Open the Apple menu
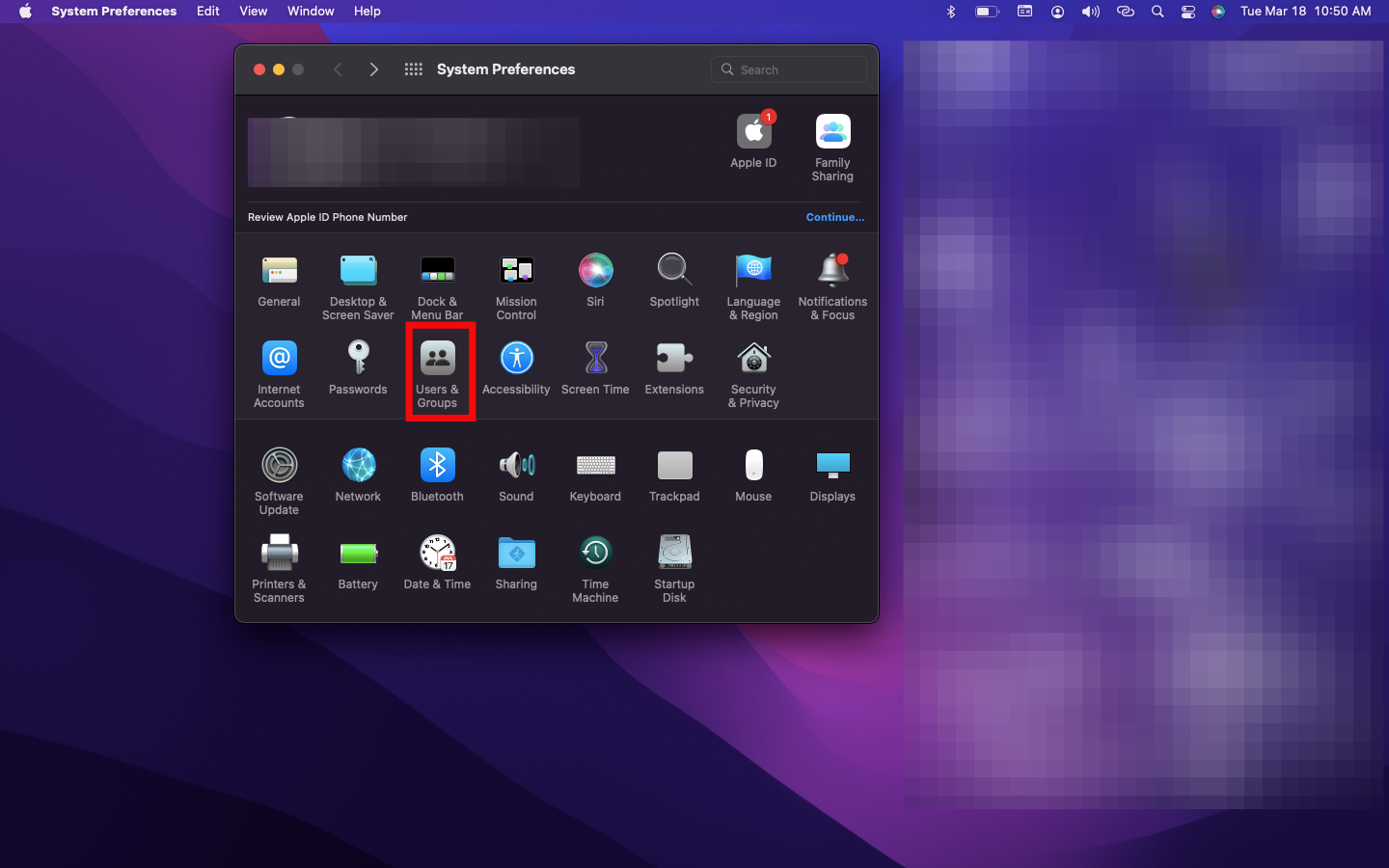The height and width of the screenshot is (868, 1389). pyautogui.click(x=26, y=12)
